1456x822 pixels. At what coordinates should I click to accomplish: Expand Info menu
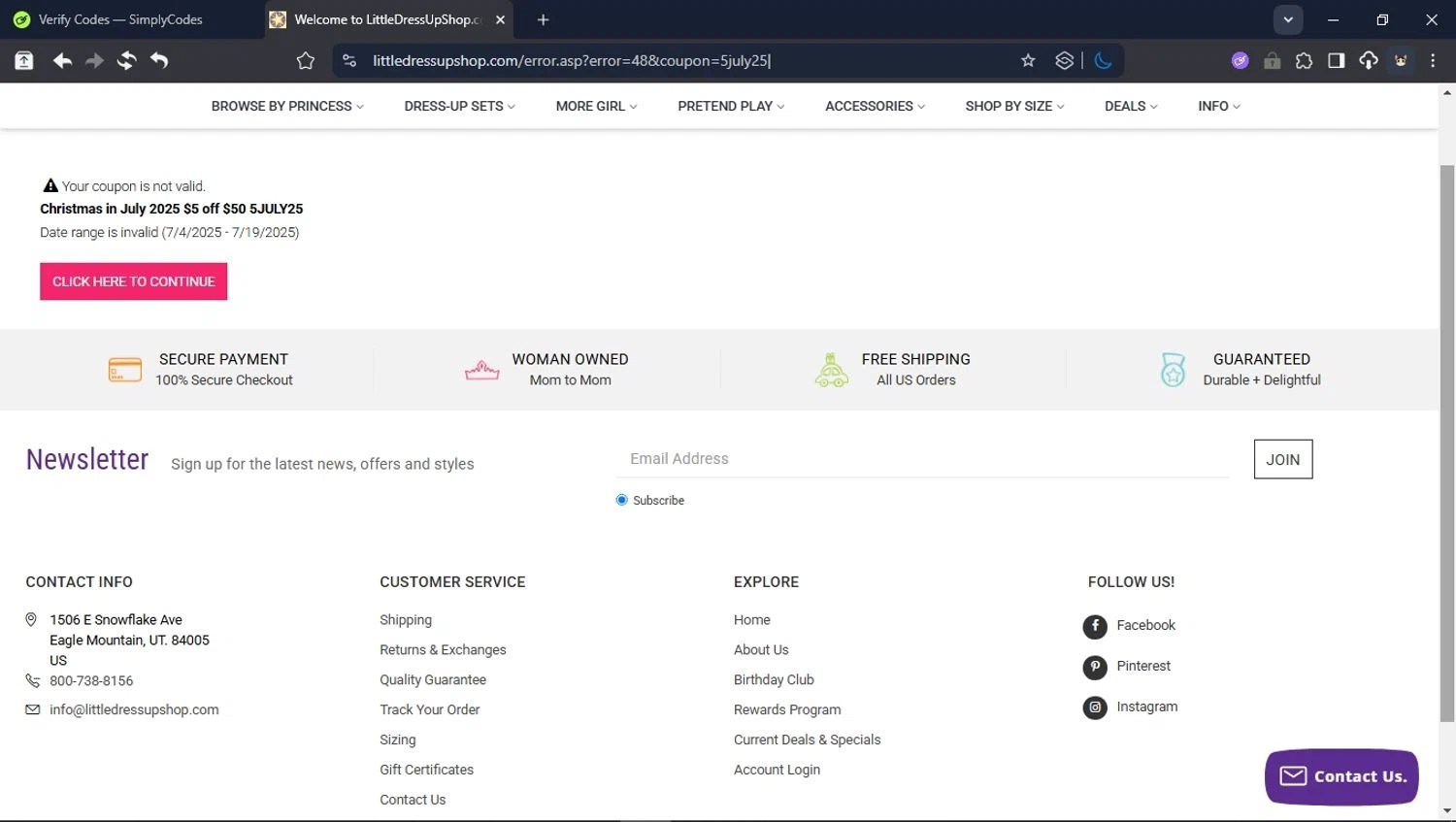1219,106
